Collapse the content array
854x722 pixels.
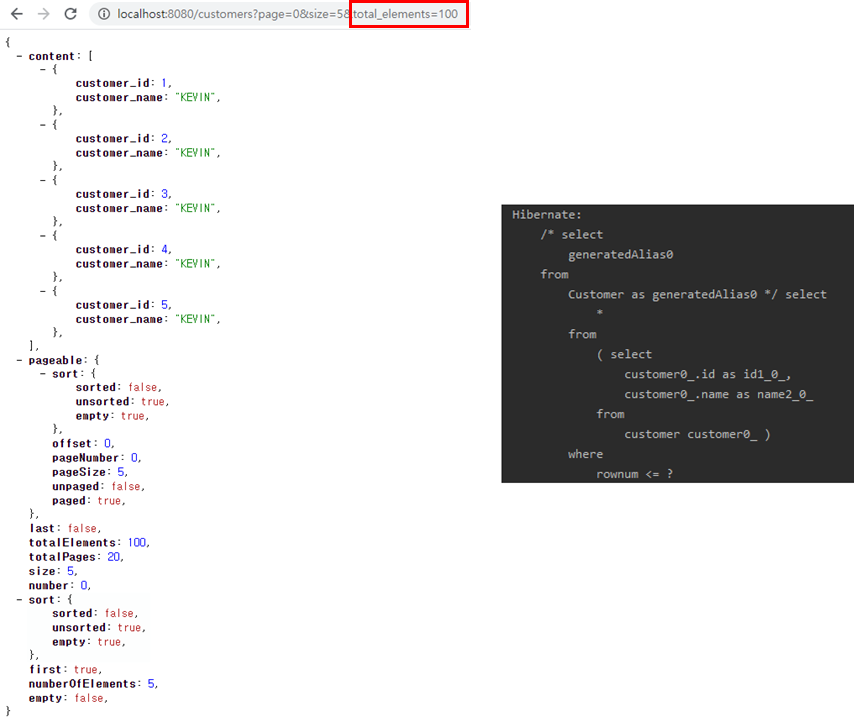click(19, 56)
